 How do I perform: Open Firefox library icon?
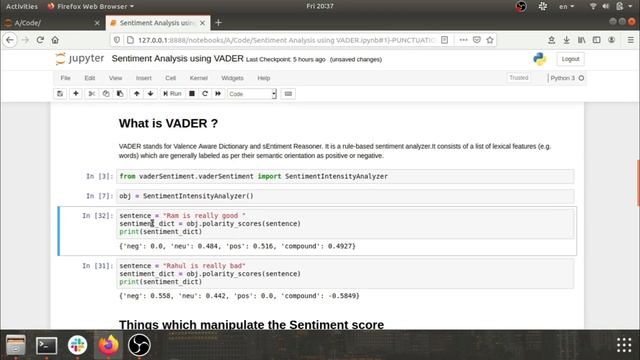pos(582,40)
